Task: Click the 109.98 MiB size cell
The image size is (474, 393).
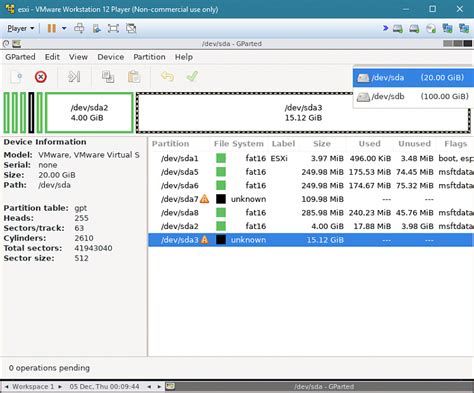Action: pyautogui.click(x=322, y=199)
